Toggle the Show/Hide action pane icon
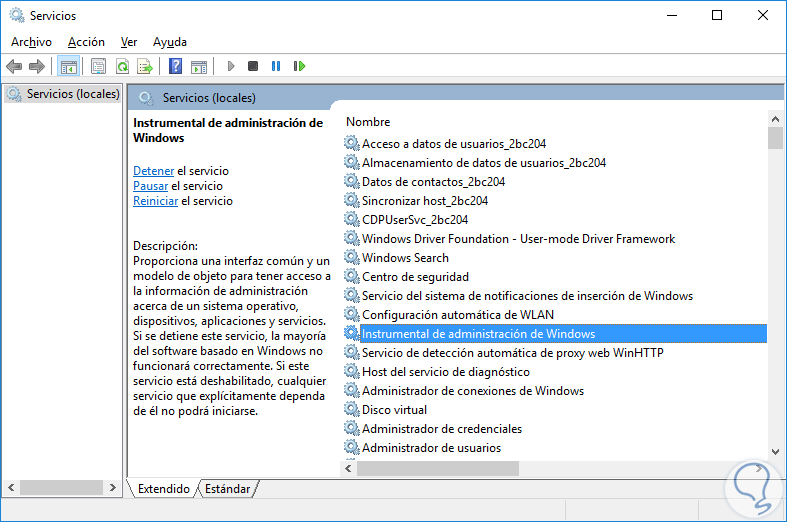This screenshot has width=787, height=522. coord(199,66)
